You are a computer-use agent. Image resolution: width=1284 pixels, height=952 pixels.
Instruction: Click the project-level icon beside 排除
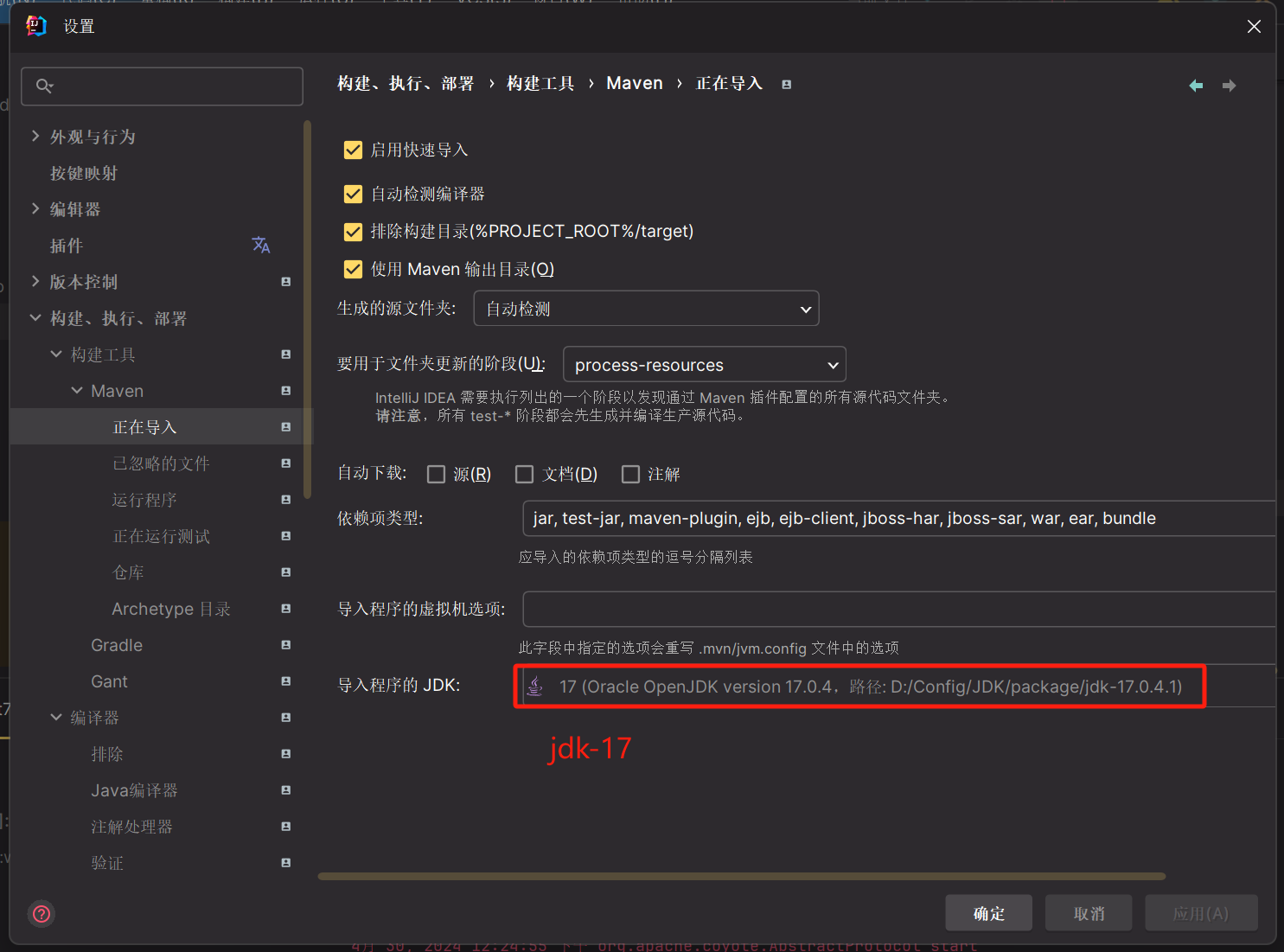point(286,754)
